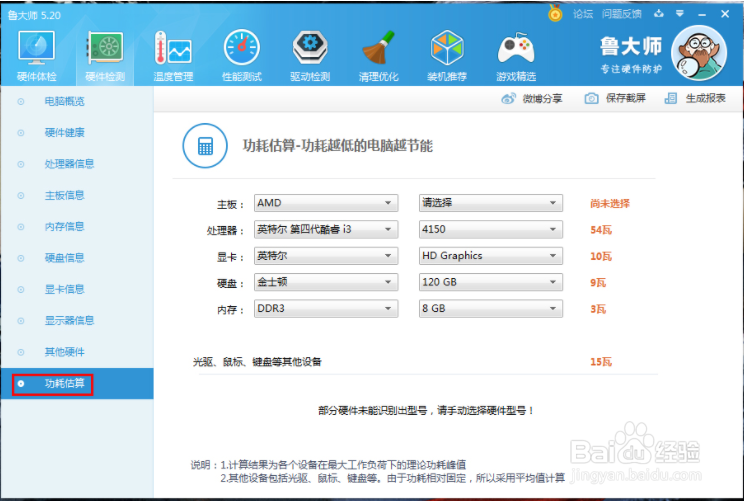Open graphics model dropdown HD Graphics
The height and width of the screenshot is (501, 744).
tap(491, 256)
